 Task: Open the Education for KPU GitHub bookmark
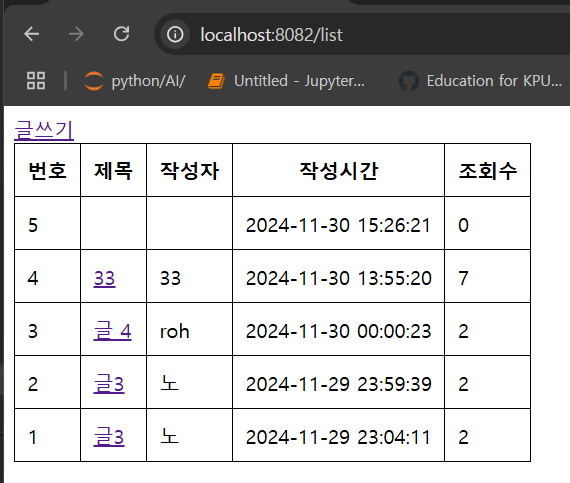point(481,81)
